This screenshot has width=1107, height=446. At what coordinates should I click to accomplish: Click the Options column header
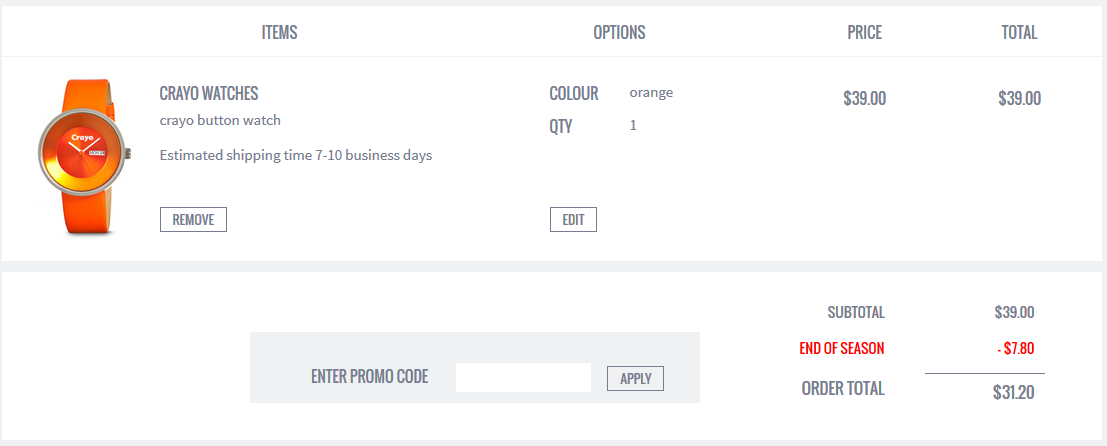(x=619, y=32)
